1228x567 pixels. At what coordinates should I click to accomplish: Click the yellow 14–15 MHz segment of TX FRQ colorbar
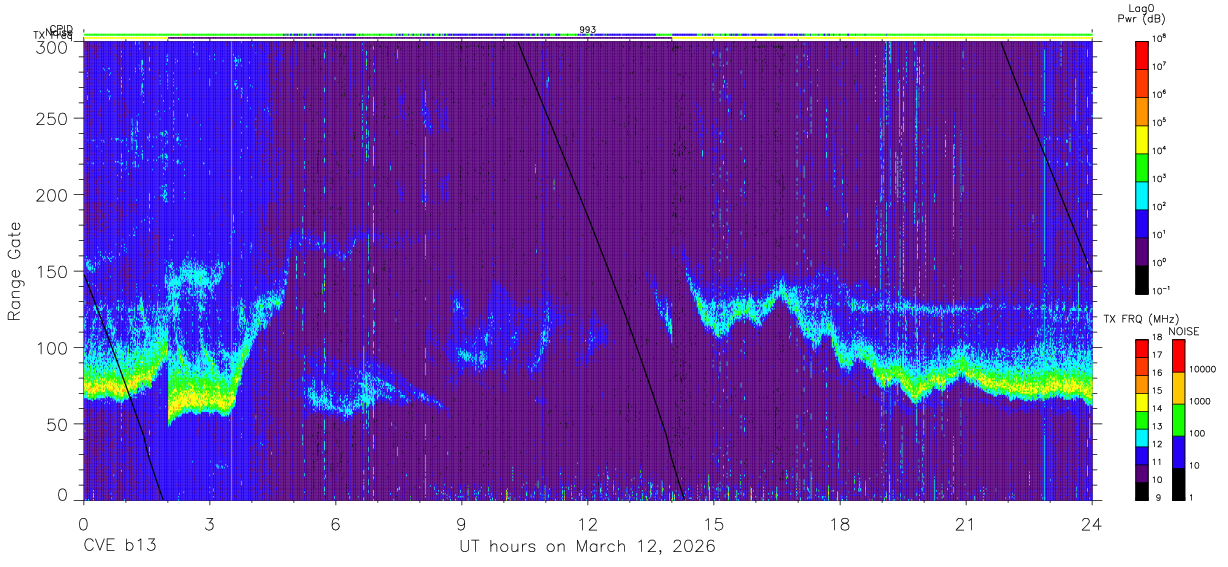coord(1142,402)
